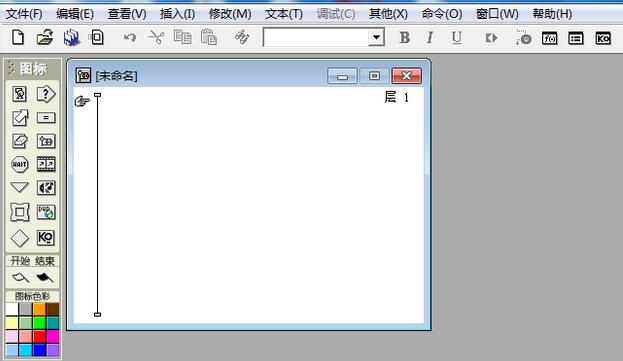Toggle Italic text formatting
Image resolution: width=623 pixels, height=361 pixels.
430,38
